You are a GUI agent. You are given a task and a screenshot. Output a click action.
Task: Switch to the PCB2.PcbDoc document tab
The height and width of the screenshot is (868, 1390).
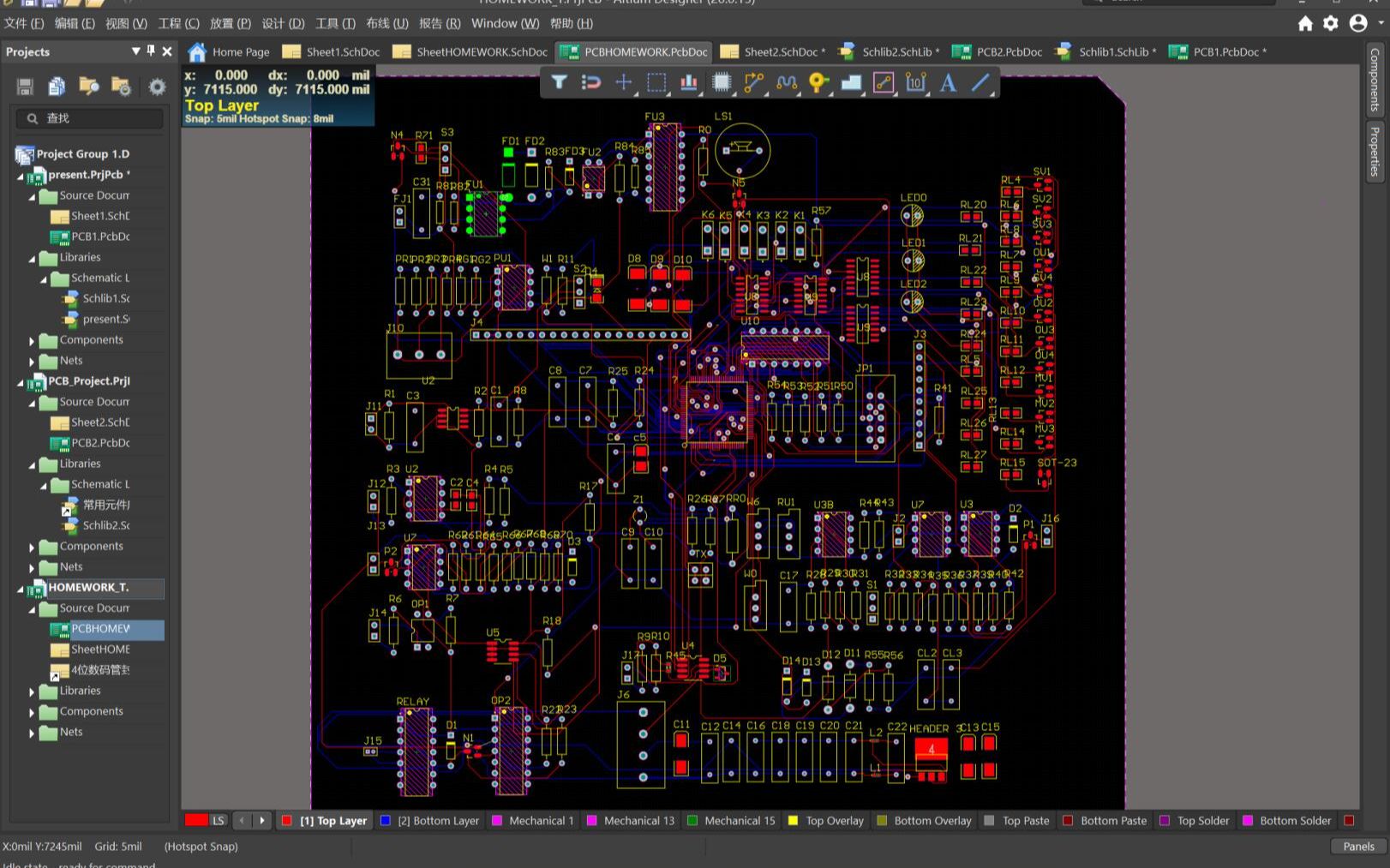click(x=1010, y=51)
